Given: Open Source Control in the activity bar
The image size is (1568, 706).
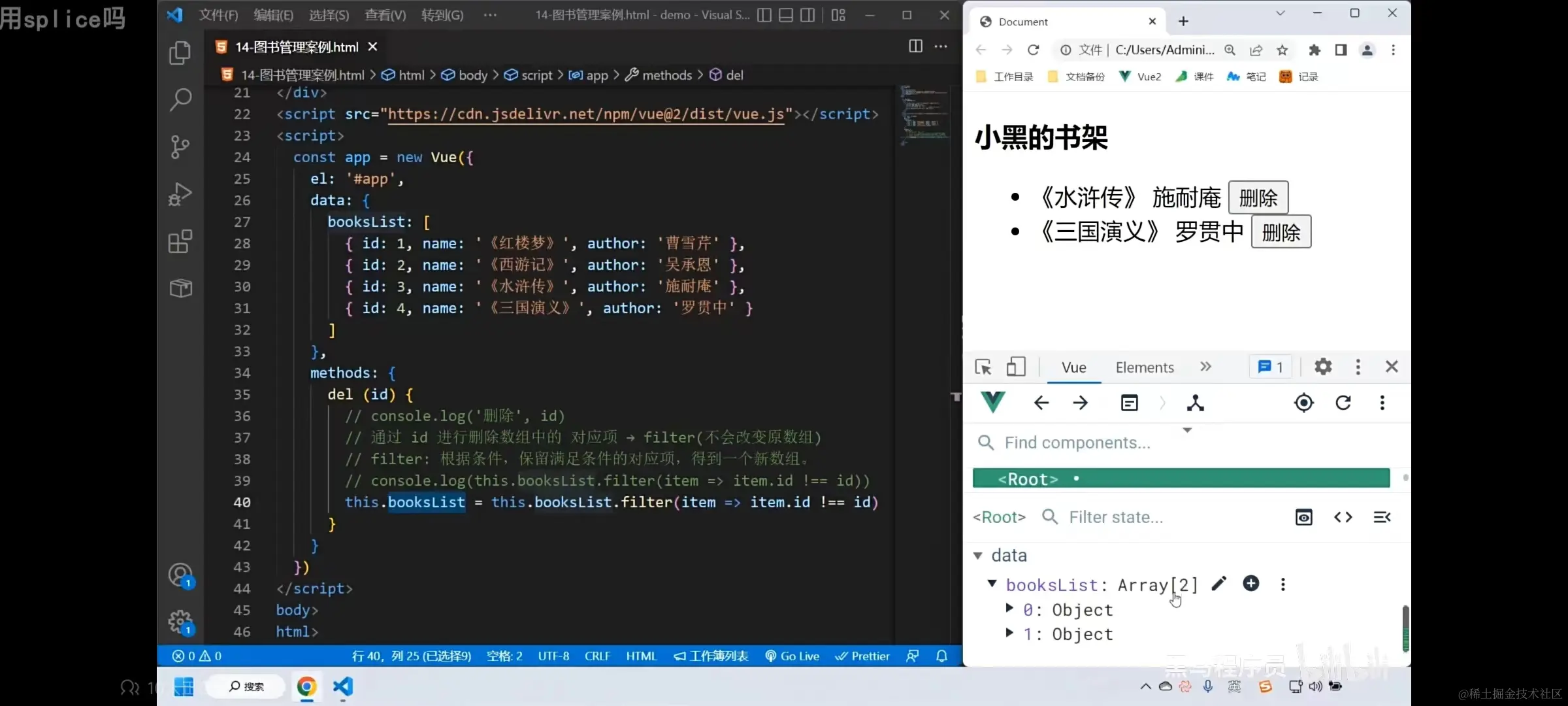Looking at the screenshot, I should click(180, 146).
